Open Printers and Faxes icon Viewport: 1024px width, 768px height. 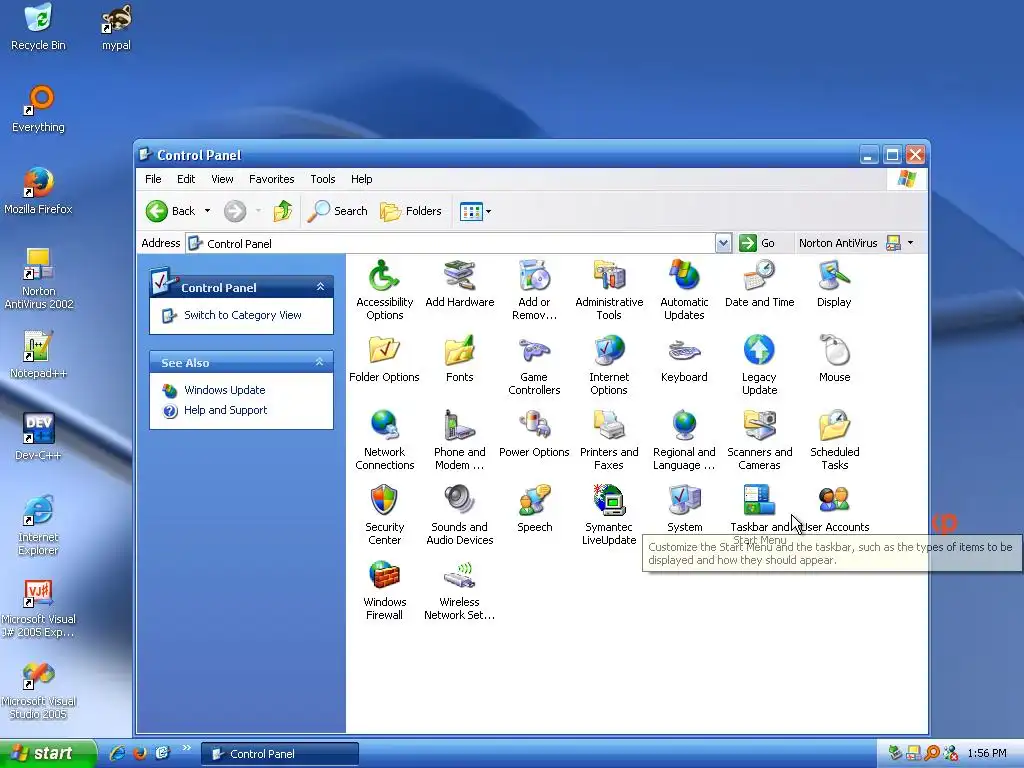(609, 426)
